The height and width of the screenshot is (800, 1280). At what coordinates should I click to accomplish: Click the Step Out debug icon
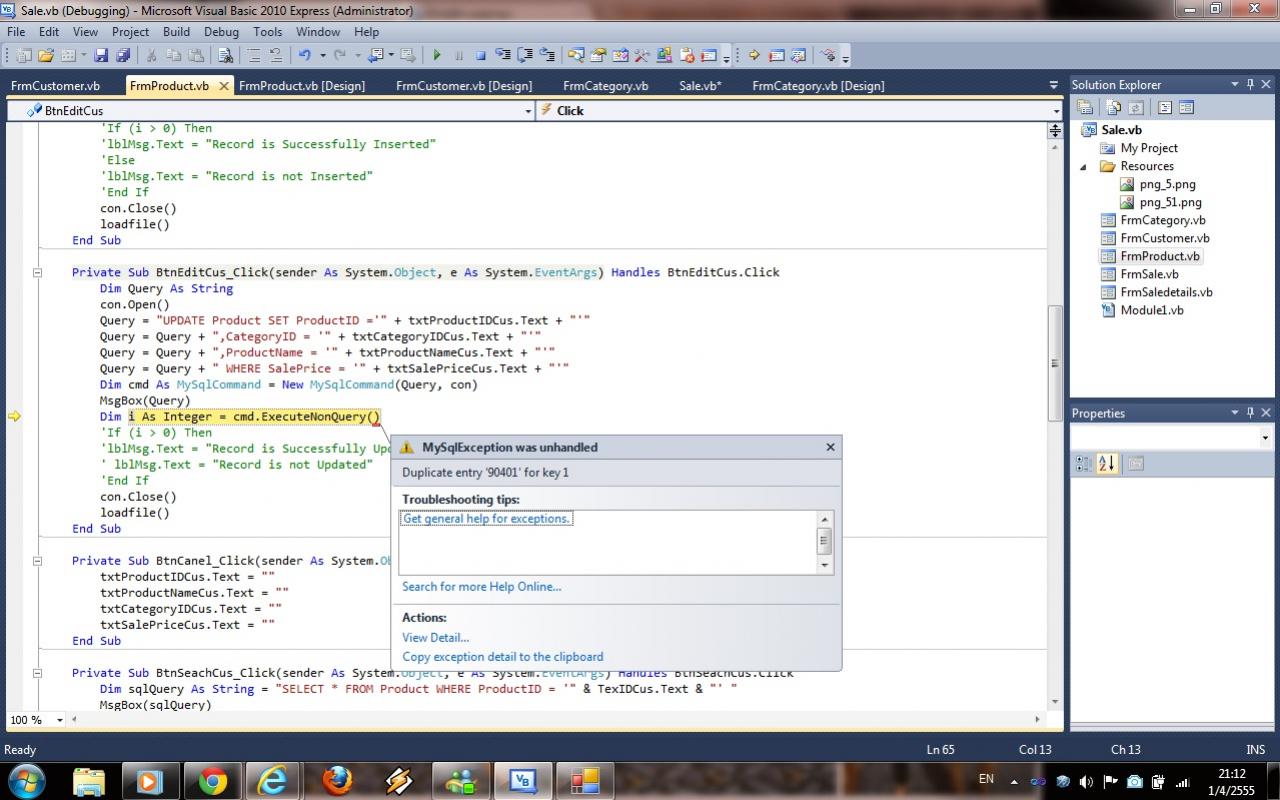(547, 55)
